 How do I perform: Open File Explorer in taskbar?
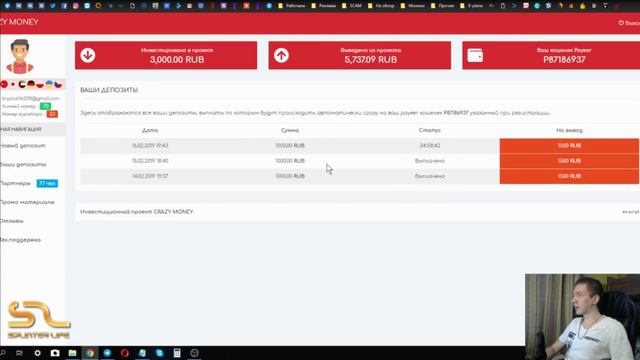tap(72, 353)
